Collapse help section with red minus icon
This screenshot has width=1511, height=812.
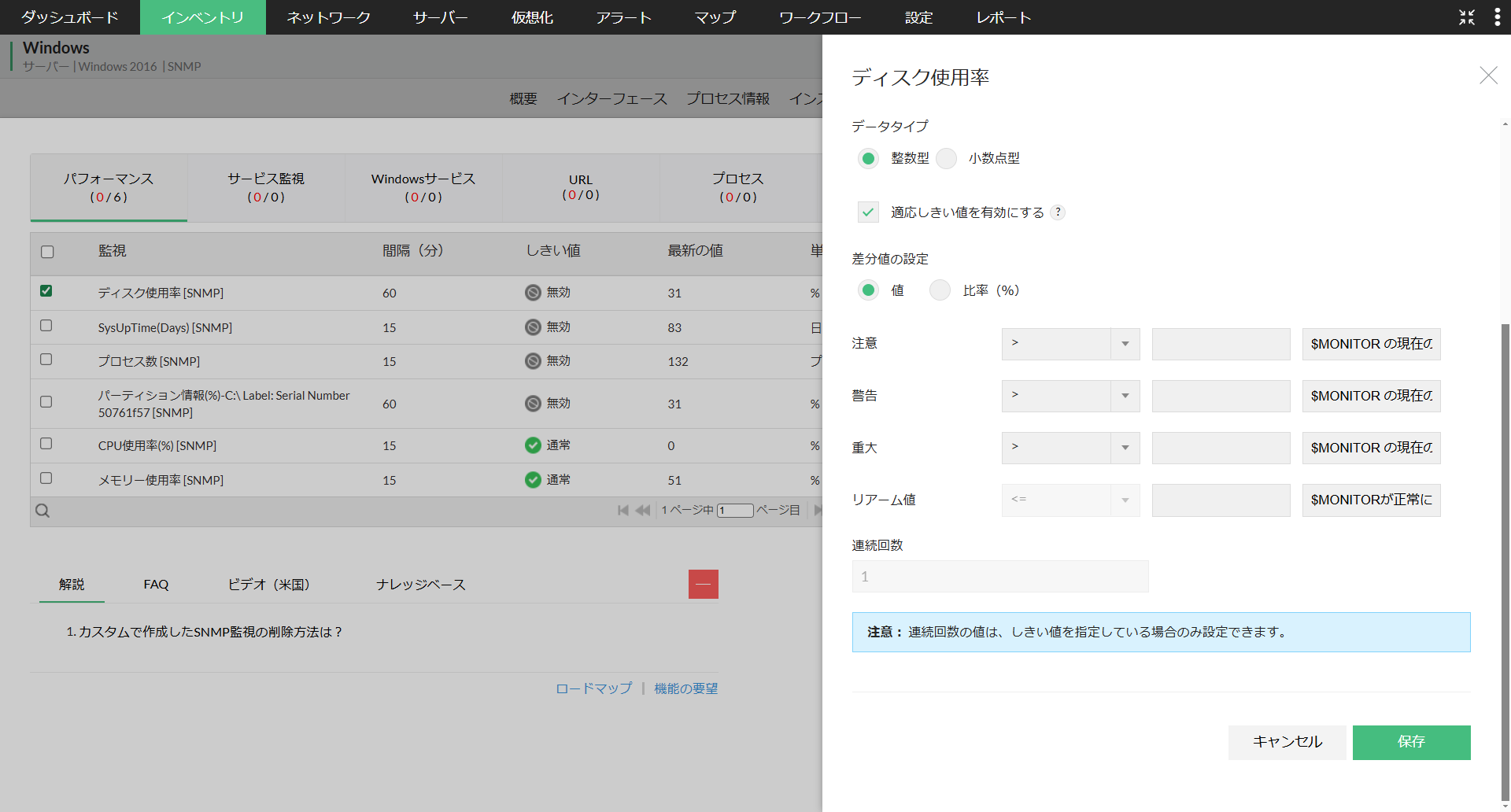(x=703, y=584)
